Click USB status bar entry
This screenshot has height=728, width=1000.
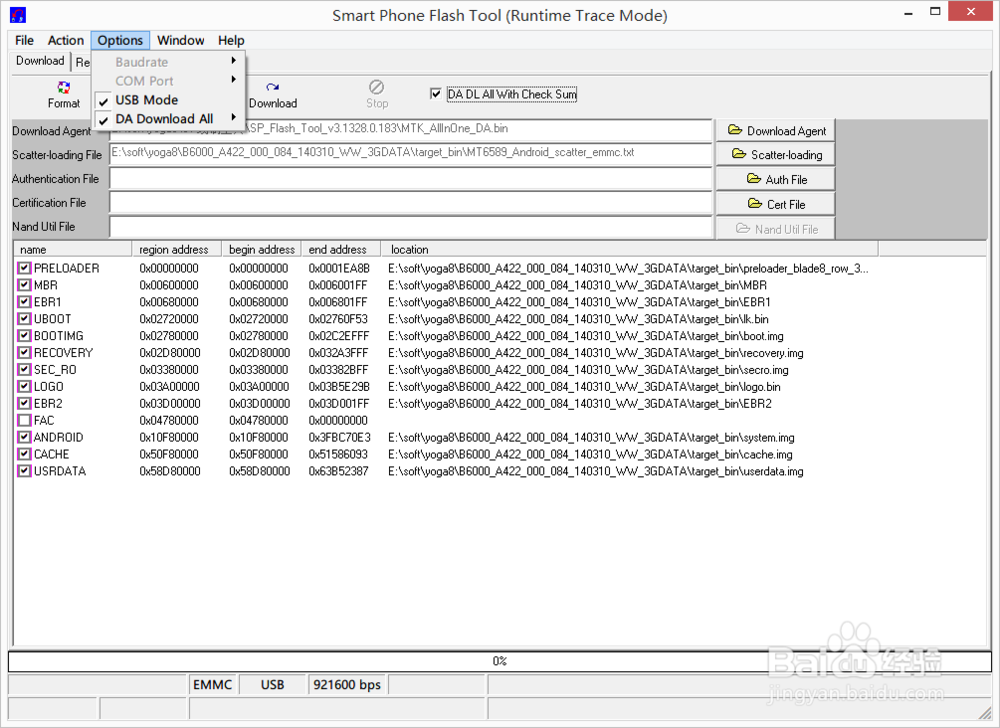click(272, 685)
